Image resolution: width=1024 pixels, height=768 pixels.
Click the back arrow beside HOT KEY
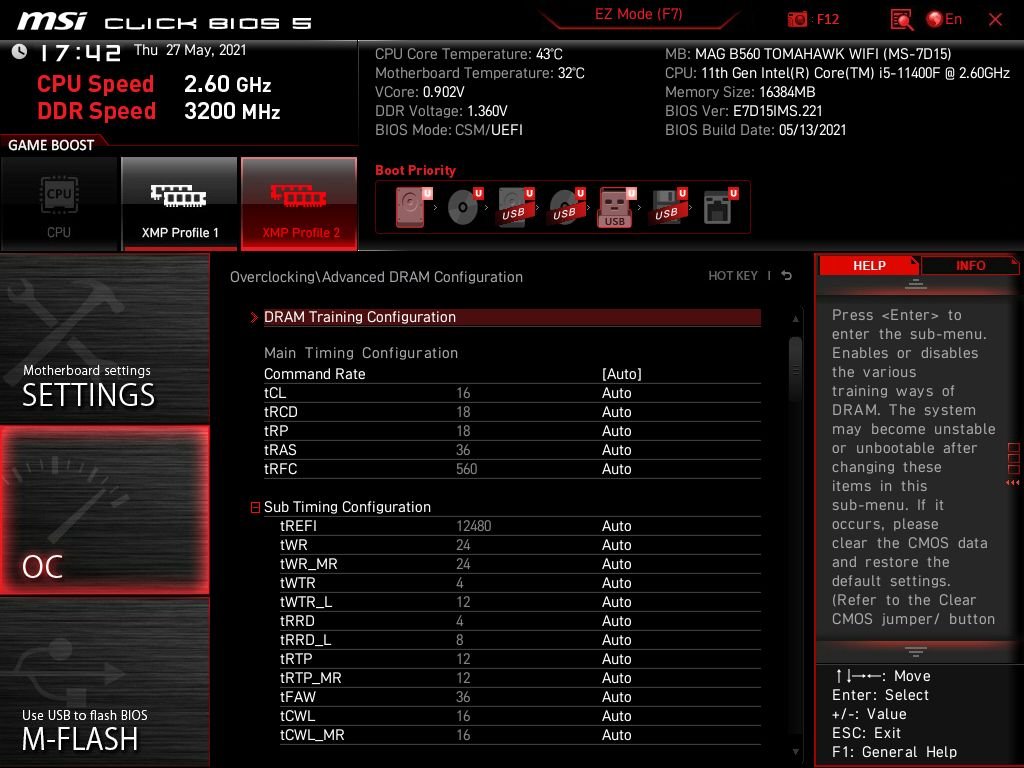pyautogui.click(x=787, y=276)
